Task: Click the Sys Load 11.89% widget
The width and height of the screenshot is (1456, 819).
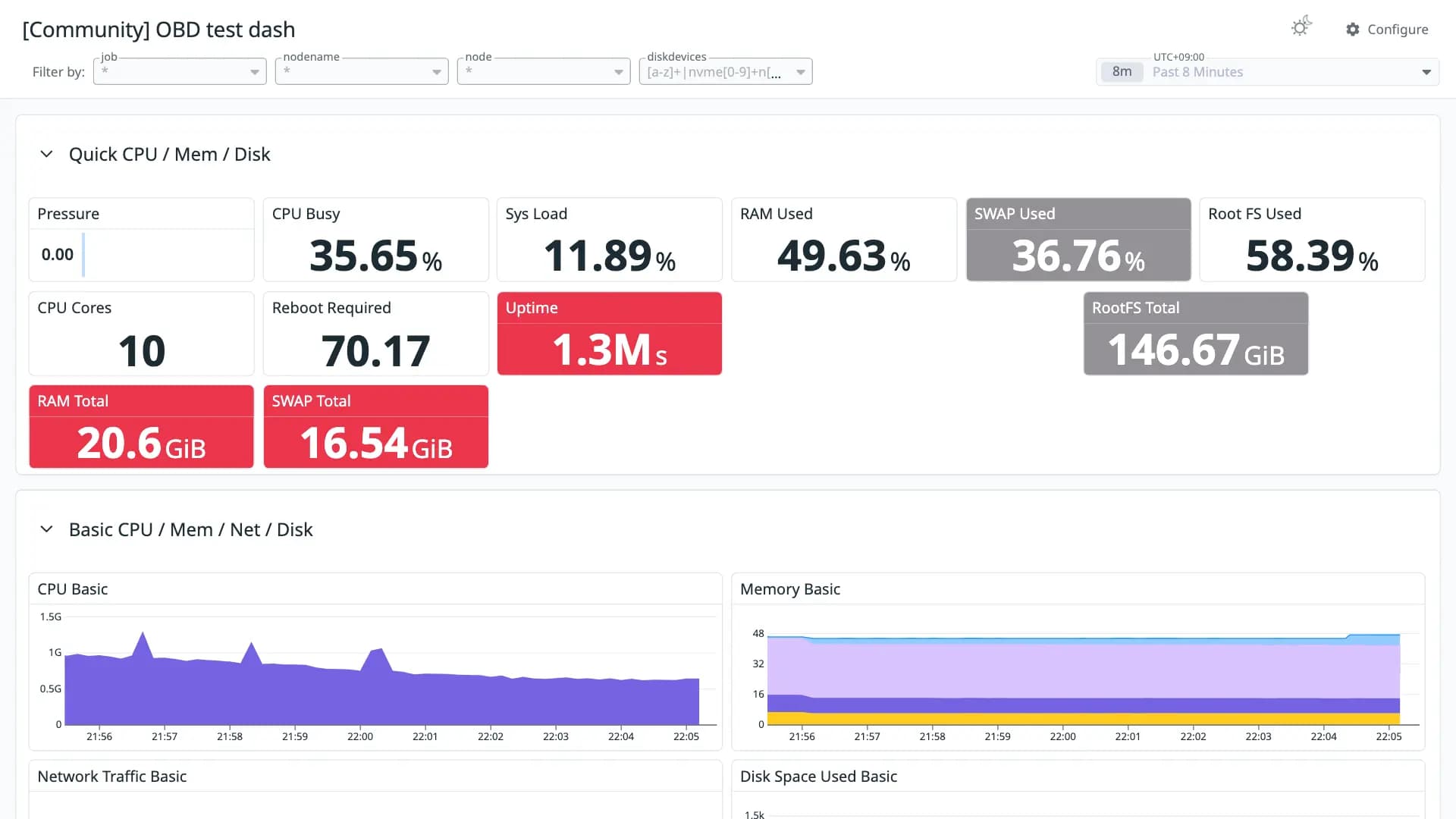Action: click(x=609, y=240)
